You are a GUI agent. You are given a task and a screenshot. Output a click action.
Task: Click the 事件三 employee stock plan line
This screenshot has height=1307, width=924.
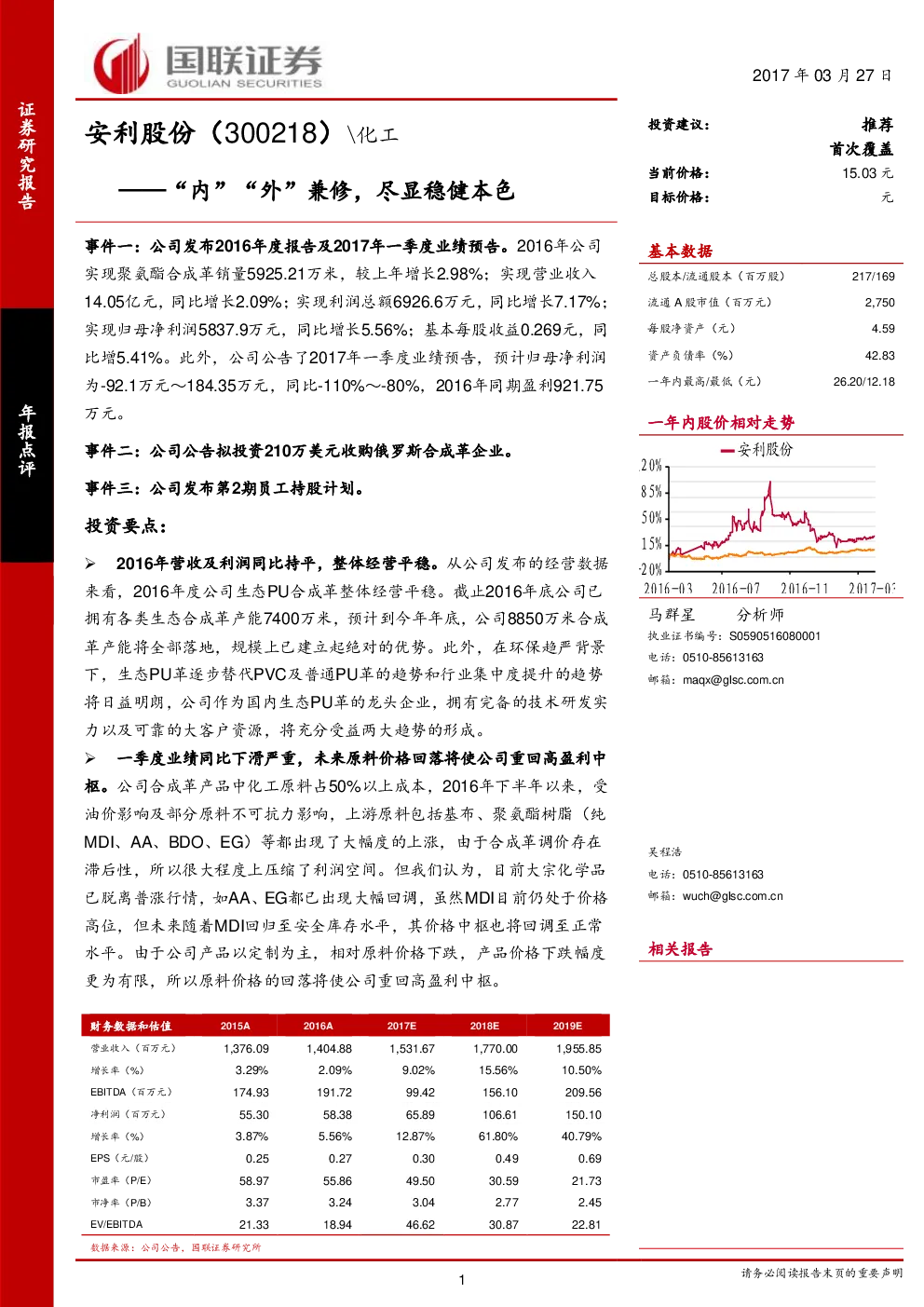click(x=224, y=488)
